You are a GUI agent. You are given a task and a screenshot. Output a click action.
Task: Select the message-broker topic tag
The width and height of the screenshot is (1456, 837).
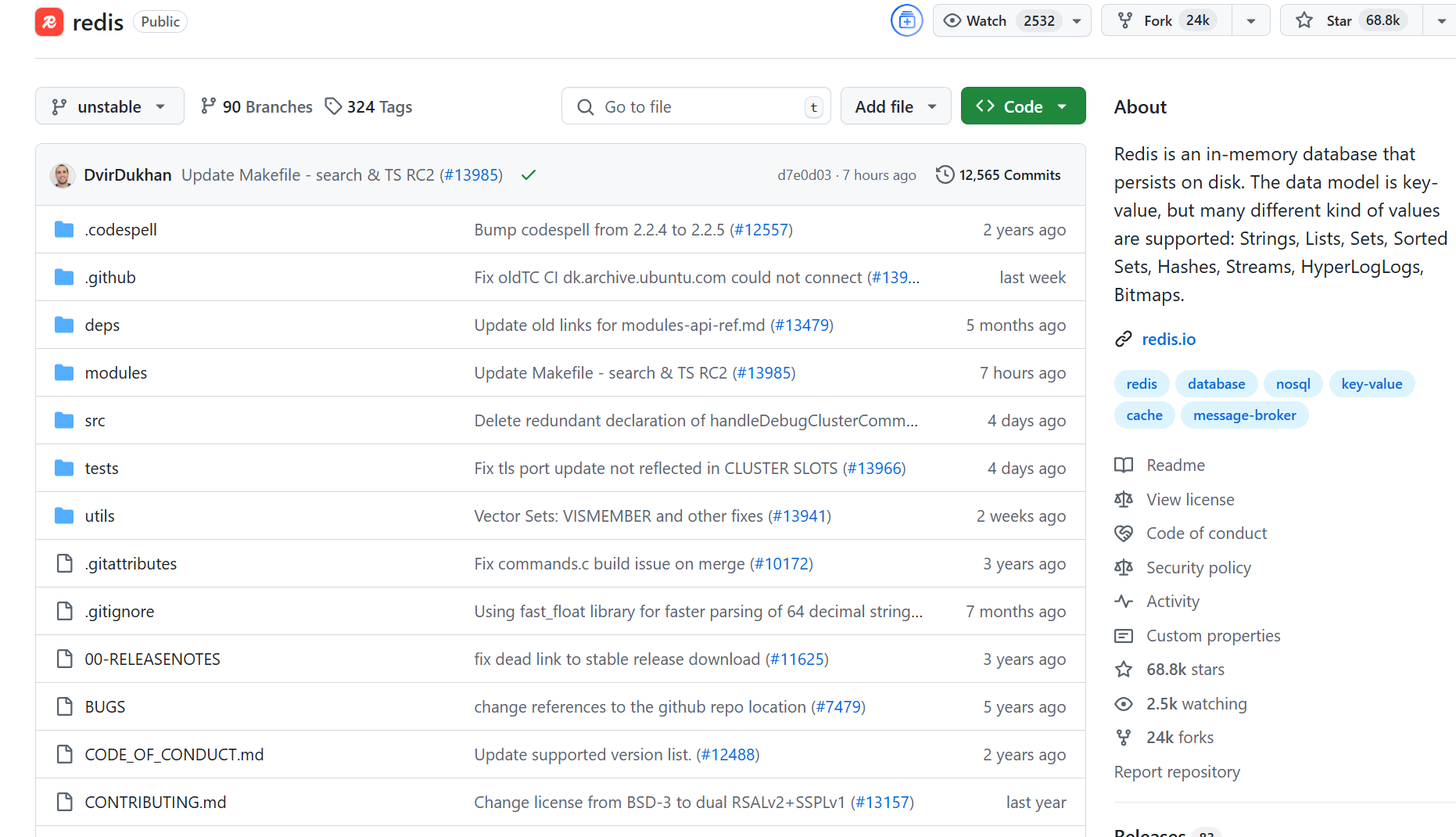tap(1244, 415)
